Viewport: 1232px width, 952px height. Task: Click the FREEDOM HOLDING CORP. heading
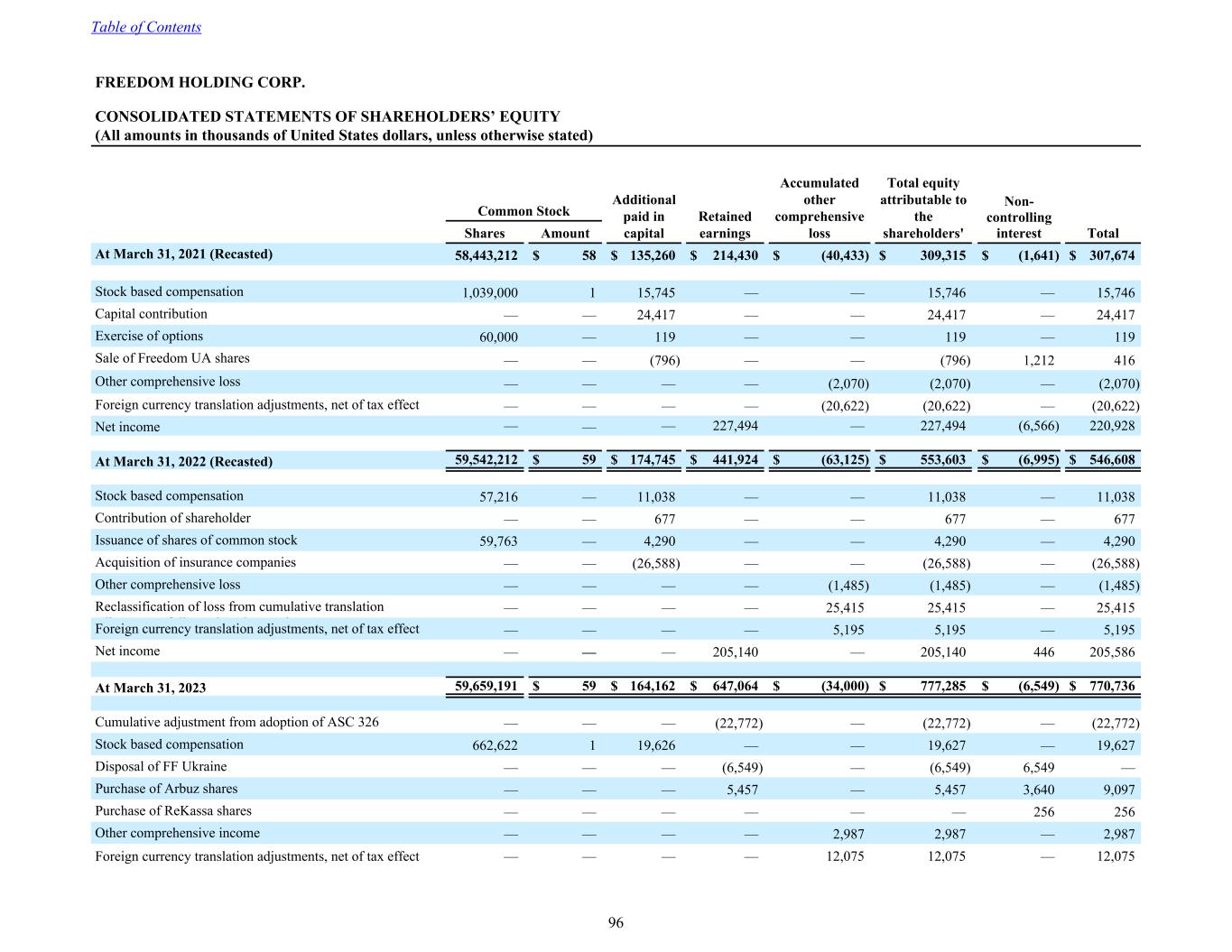tap(199, 83)
